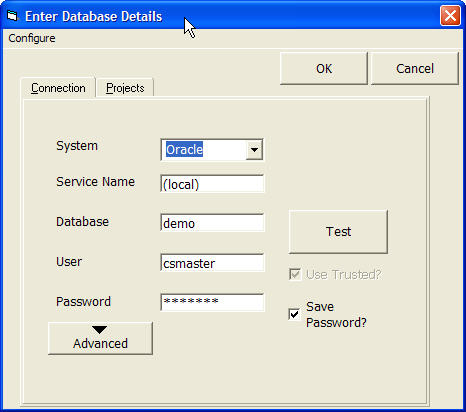Click into the Database field
The height and width of the screenshot is (412, 466).
click(x=212, y=223)
